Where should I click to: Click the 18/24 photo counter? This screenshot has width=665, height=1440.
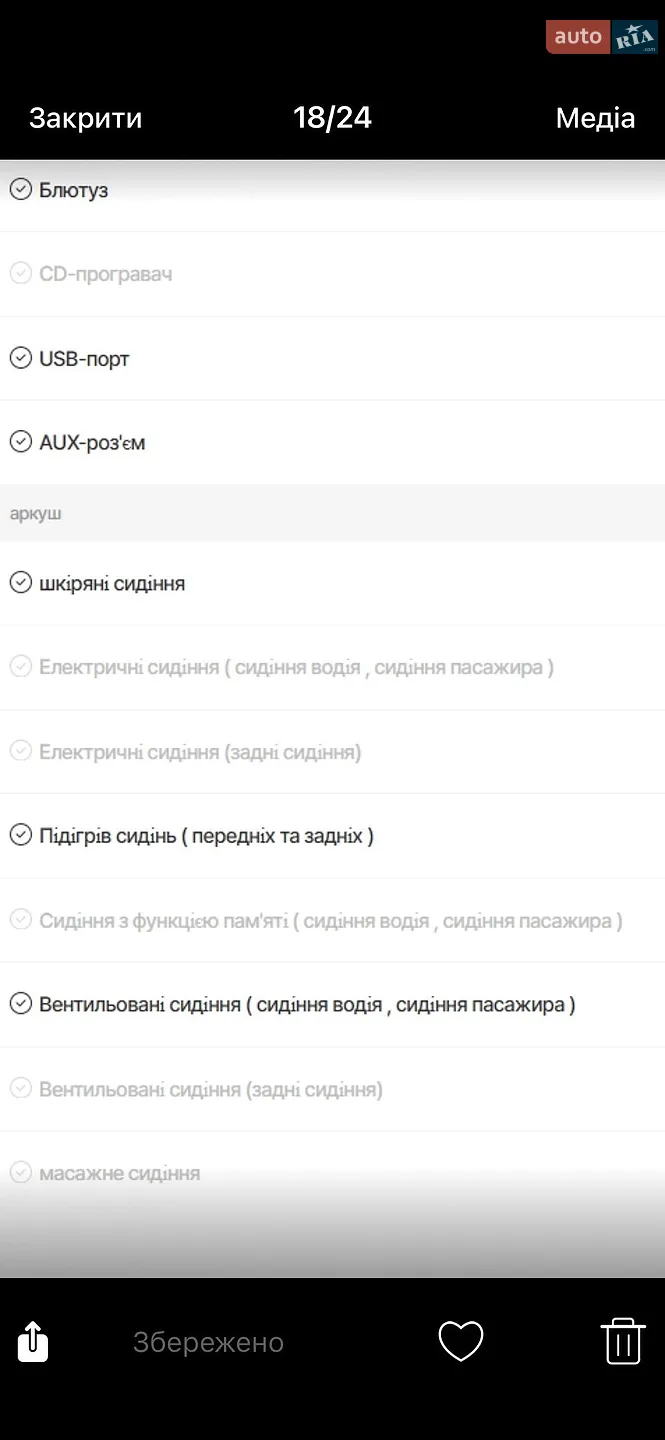click(x=332, y=118)
